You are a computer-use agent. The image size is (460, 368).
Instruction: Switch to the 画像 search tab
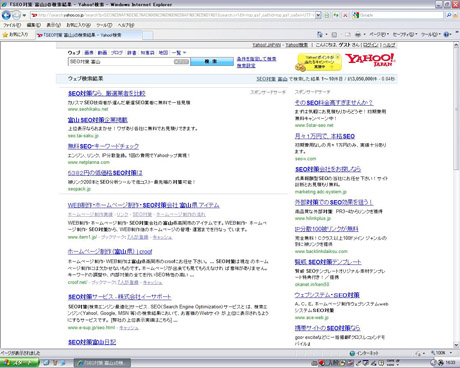coord(89,53)
